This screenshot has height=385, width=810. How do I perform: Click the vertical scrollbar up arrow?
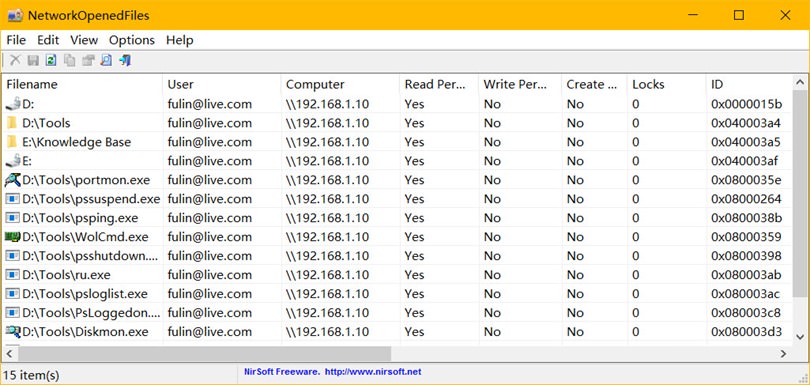point(800,83)
